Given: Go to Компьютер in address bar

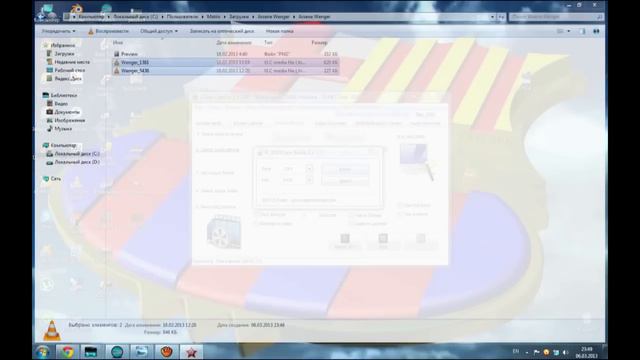Looking at the screenshot, I should pos(91,17).
